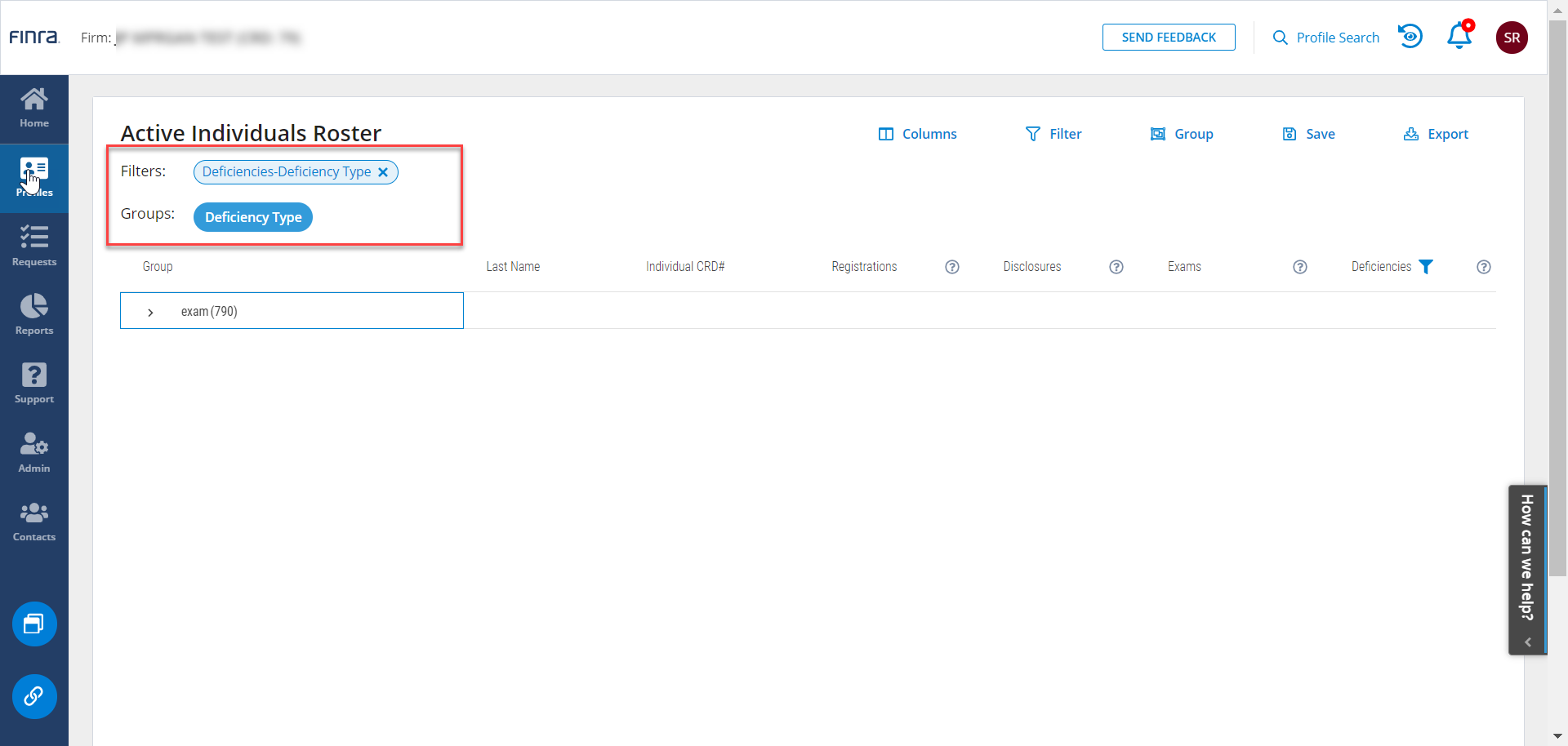Click the Deficiency Type group chip
Viewport: 1568px width, 746px height.
pyautogui.click(x=253, y=217)
